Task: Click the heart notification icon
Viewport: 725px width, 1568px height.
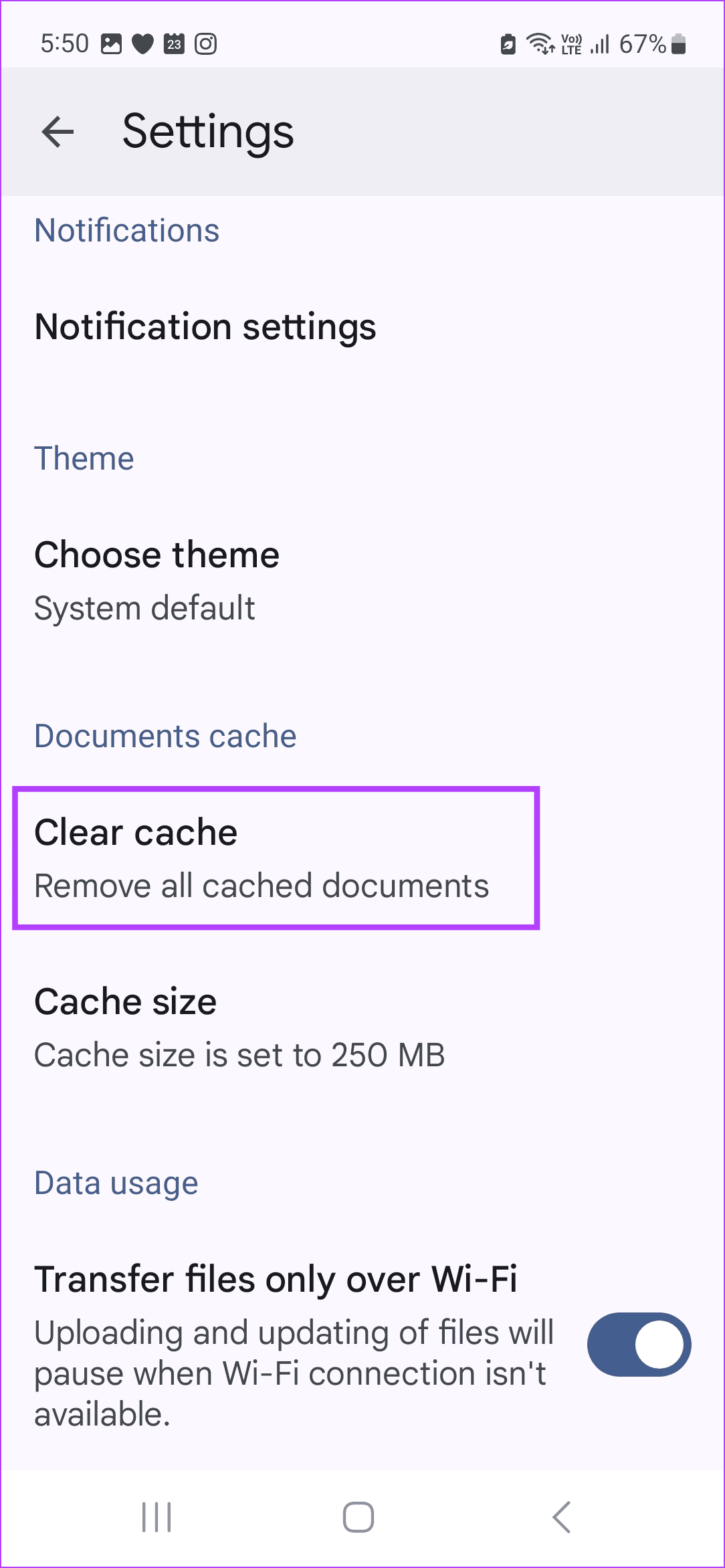Action: coord(142,44)
